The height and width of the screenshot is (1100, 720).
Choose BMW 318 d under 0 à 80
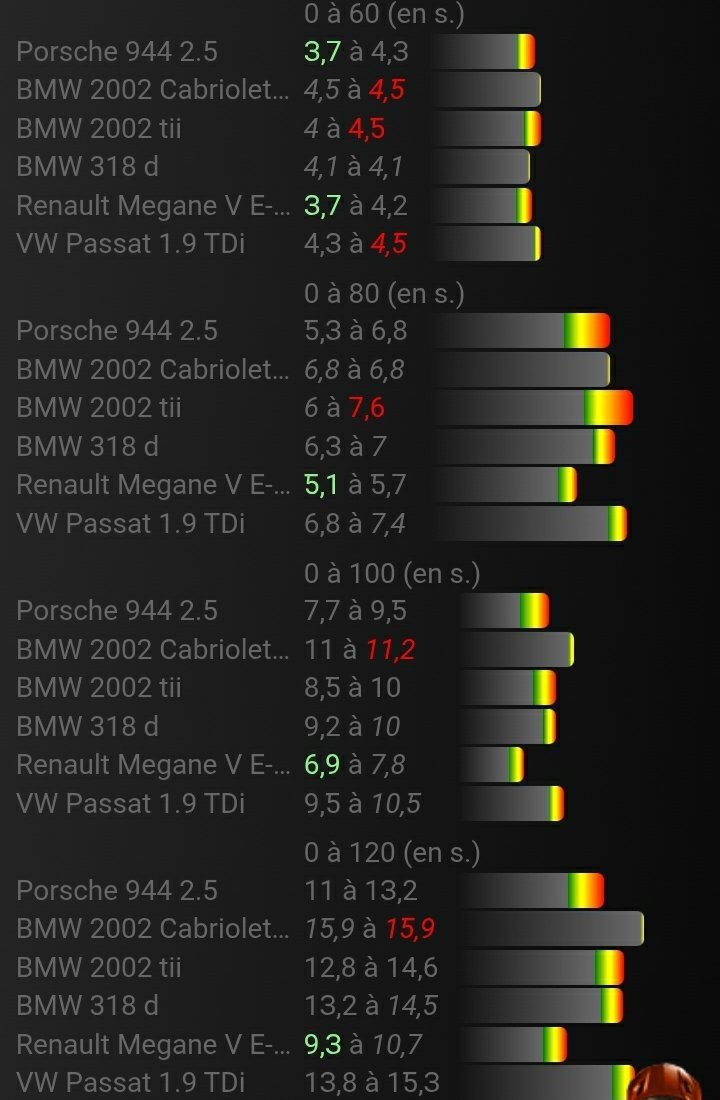tap(87, 446)
